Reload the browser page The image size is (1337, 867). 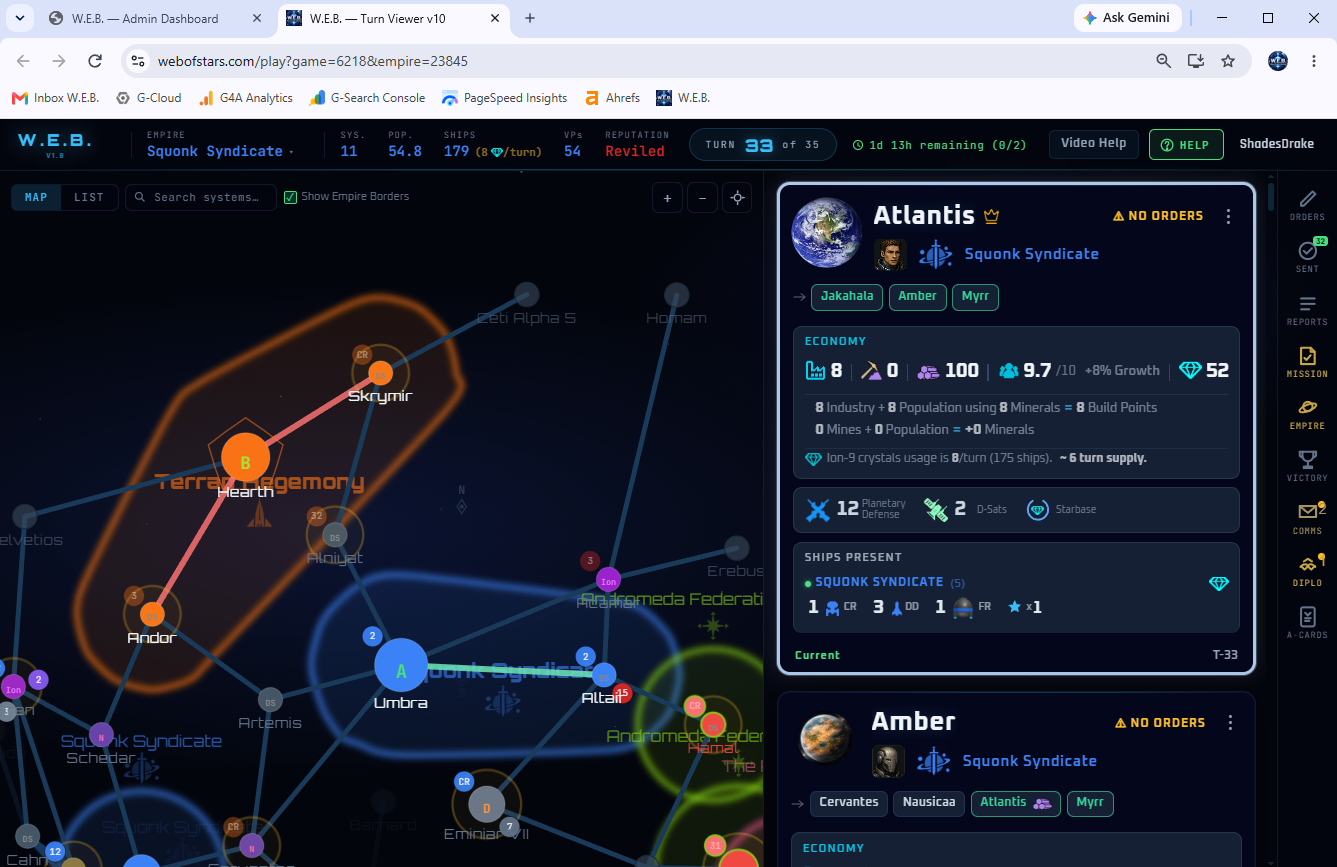(x=96, y=61)
